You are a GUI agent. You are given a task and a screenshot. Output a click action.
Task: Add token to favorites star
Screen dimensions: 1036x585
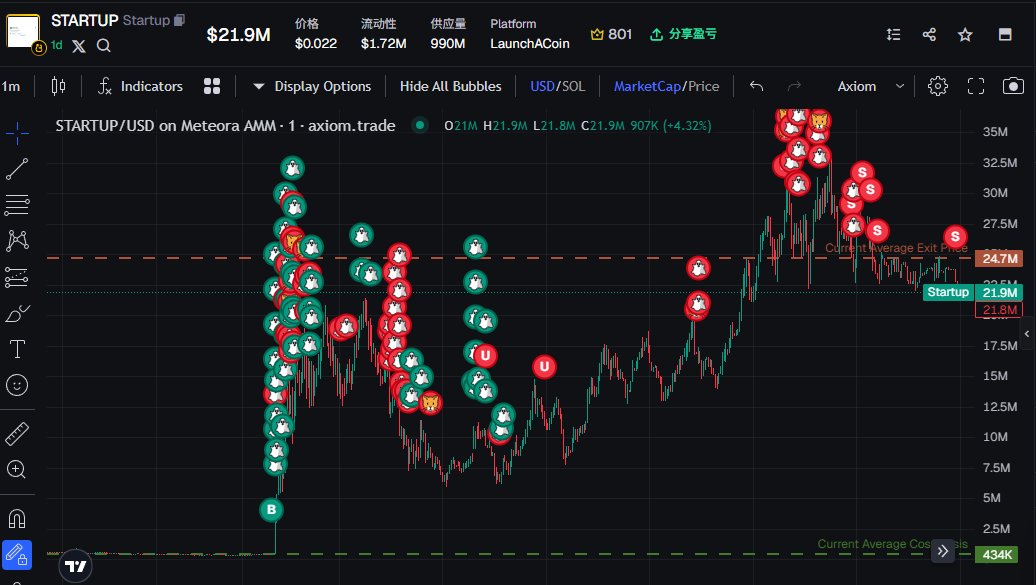(965, 34)
